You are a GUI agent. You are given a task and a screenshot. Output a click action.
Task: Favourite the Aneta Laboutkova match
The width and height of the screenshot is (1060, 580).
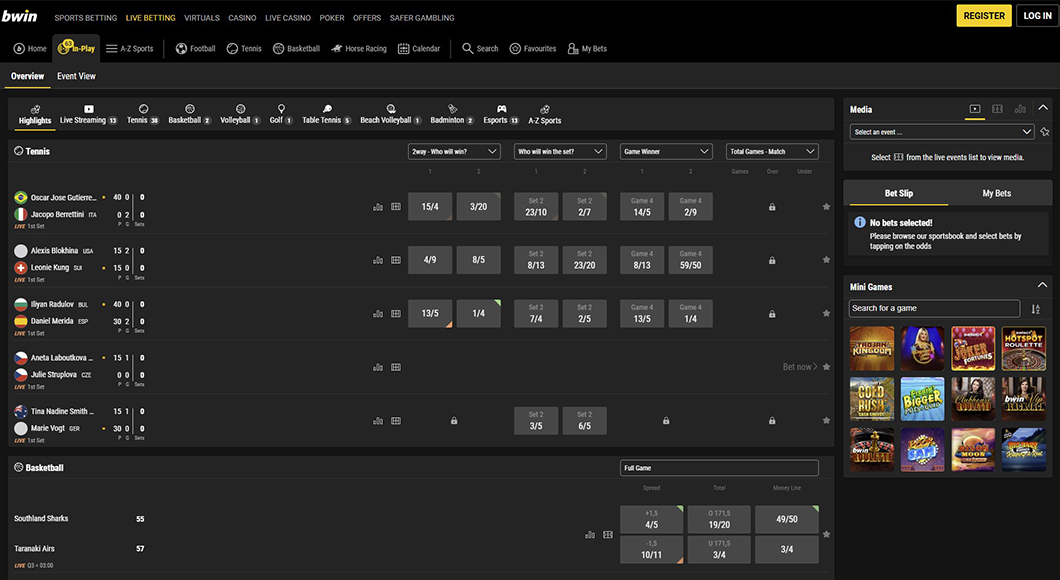pos(826,367)
